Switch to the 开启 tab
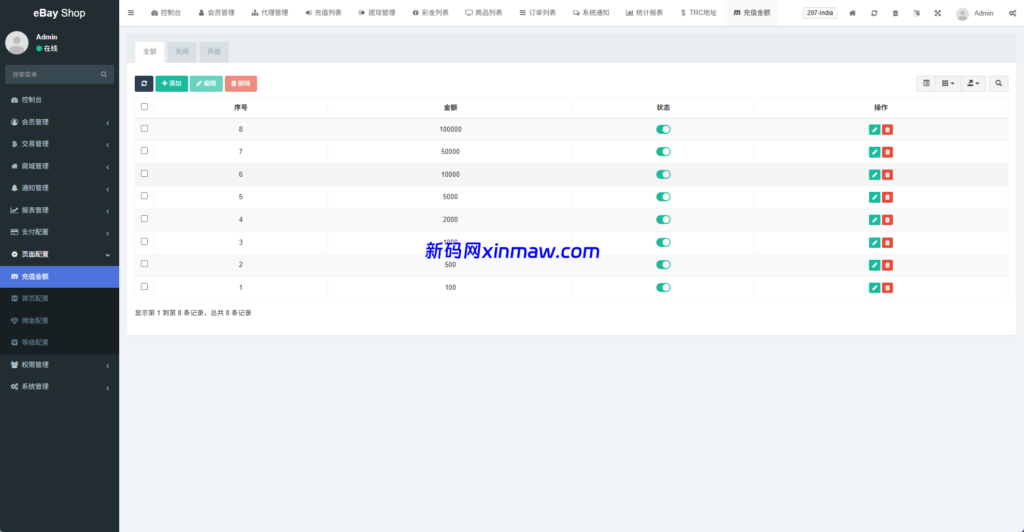Viewport: 1024px width, 532px height. (214, 52)
